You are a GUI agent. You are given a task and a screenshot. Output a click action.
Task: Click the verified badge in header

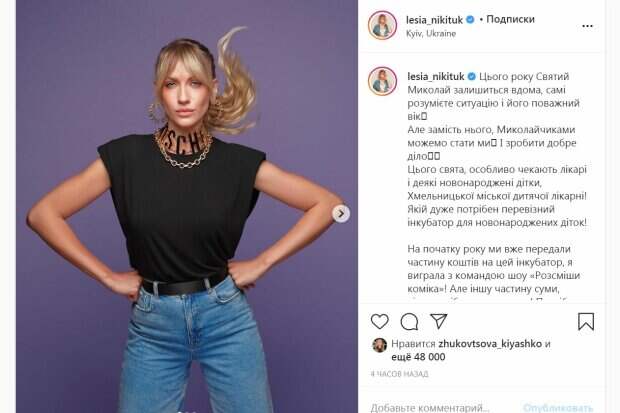tap(470, 19)
